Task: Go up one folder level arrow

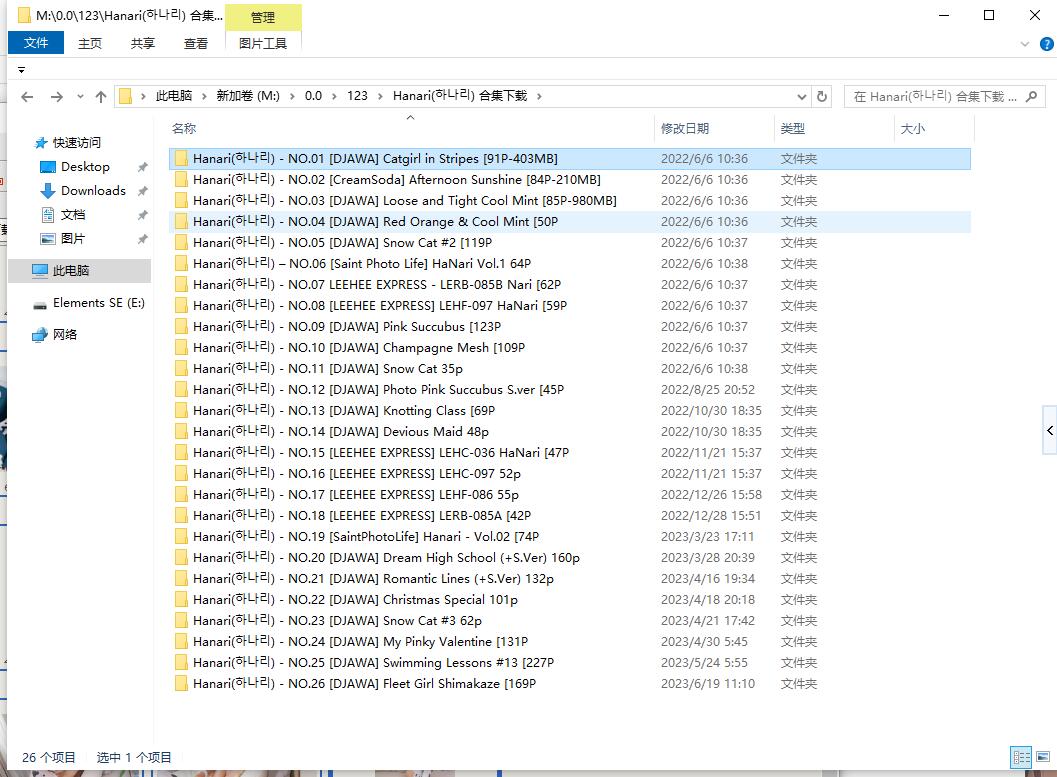Action: 101,97
